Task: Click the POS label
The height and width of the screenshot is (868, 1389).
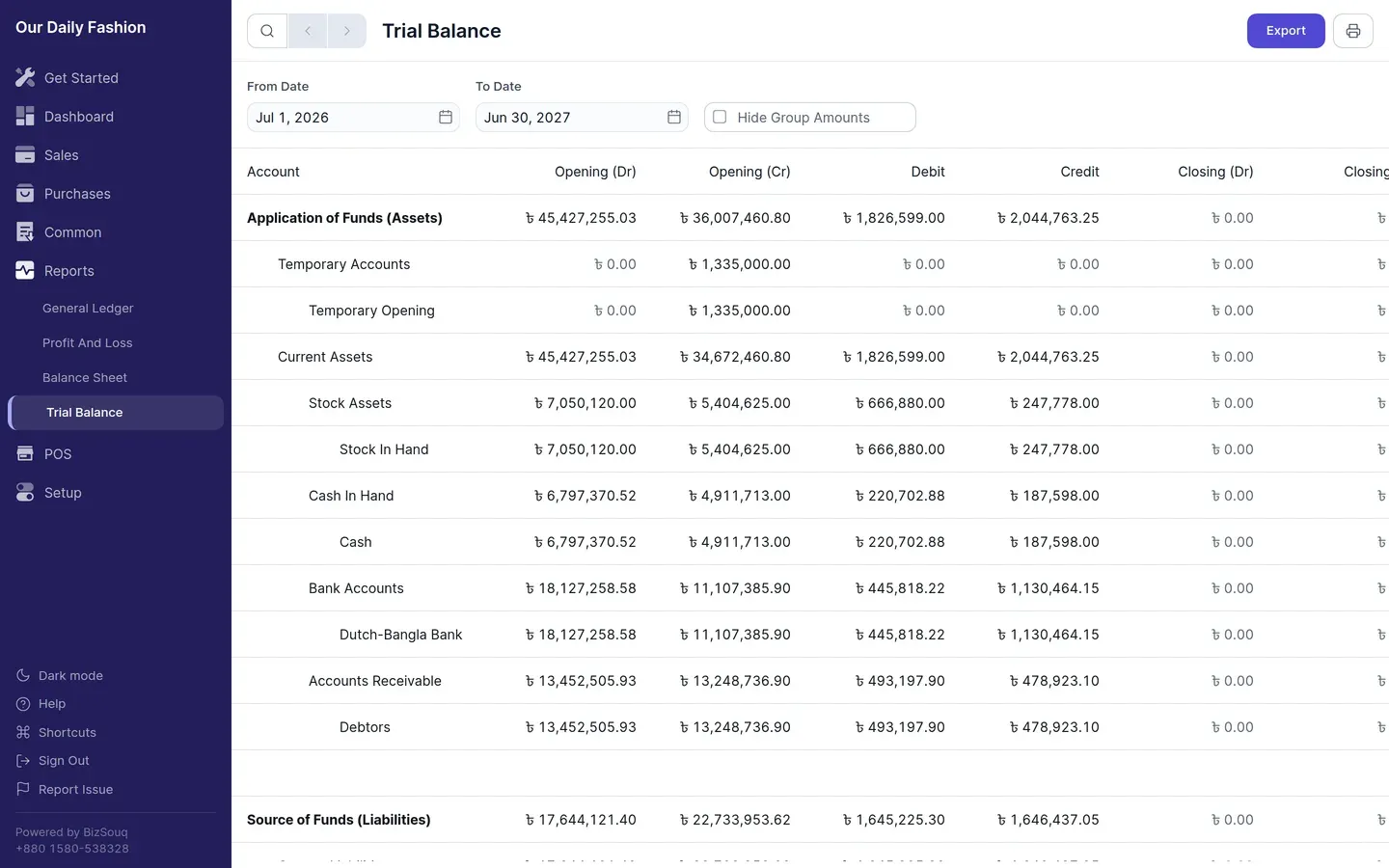Action: [58, 453]
